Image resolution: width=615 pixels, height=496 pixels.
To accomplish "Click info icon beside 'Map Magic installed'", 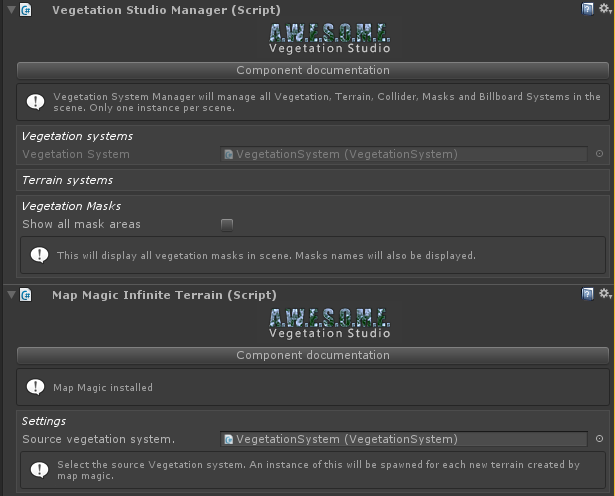I will click(35, 387).
